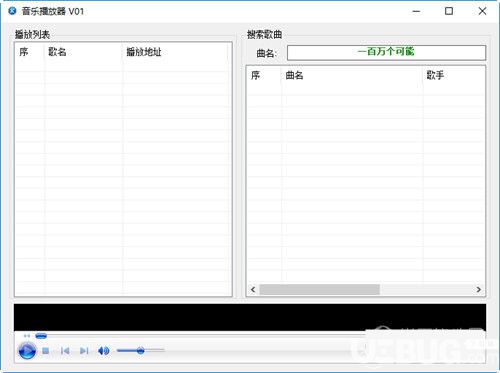Sort playlist by 歌名 column header
This screenshot has height=373, width=500.
83,52
